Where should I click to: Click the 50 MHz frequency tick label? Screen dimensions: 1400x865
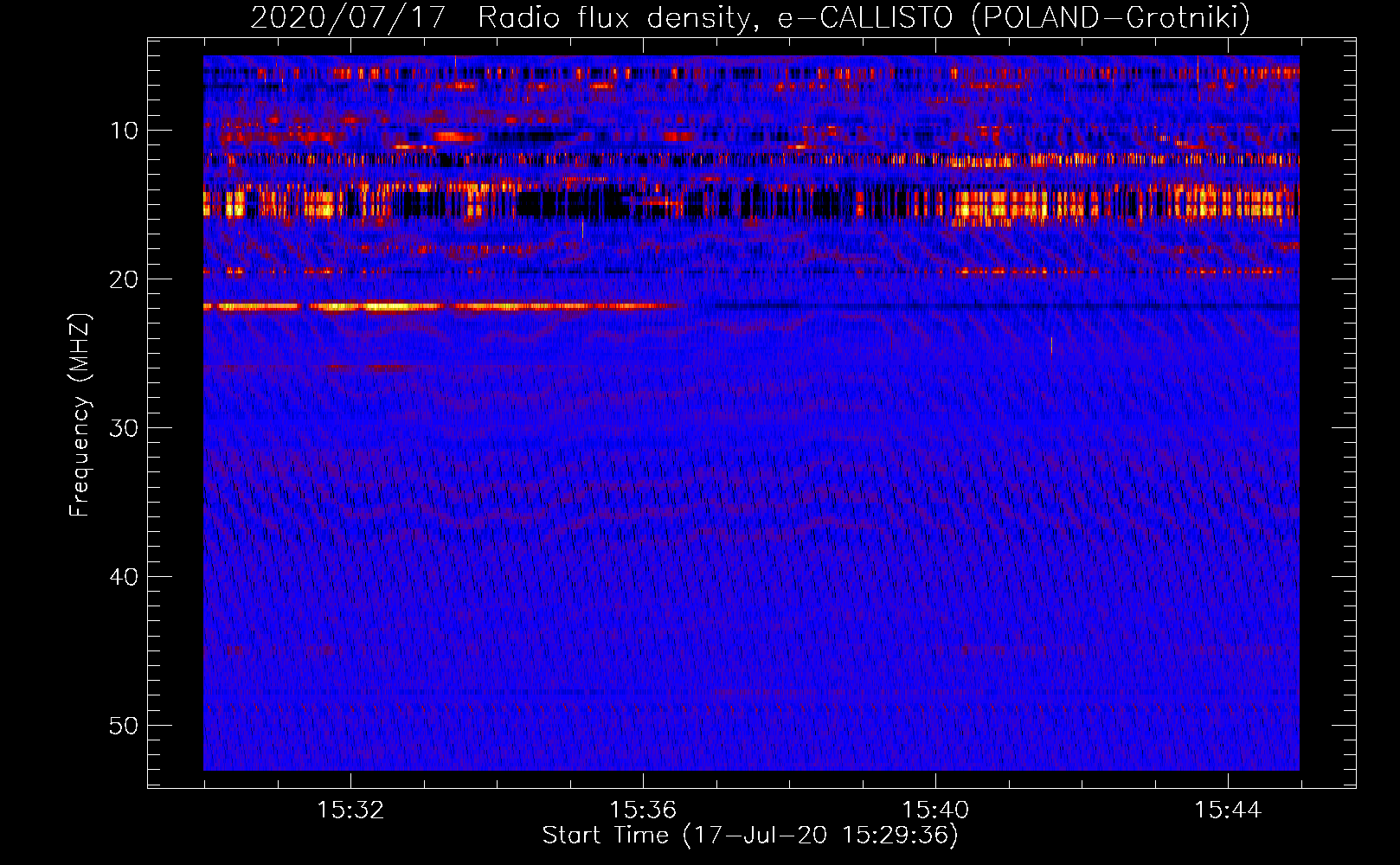pyautogui.click(x=125, y=726)
